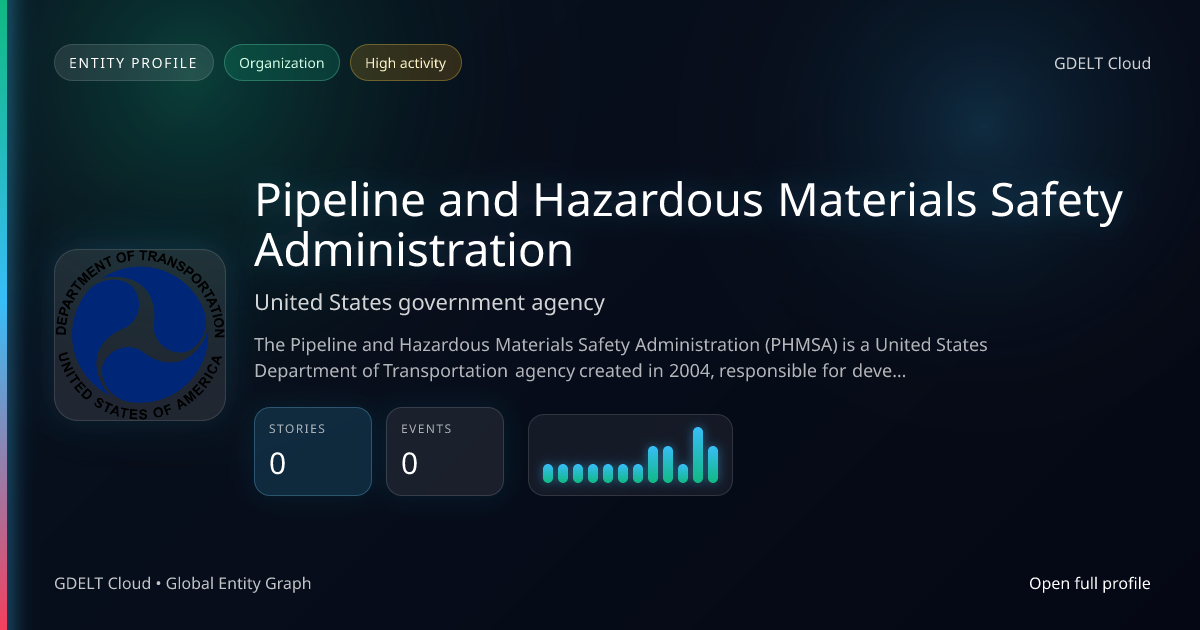Open the GDELT Cloud label at top right

[1102, 63]
